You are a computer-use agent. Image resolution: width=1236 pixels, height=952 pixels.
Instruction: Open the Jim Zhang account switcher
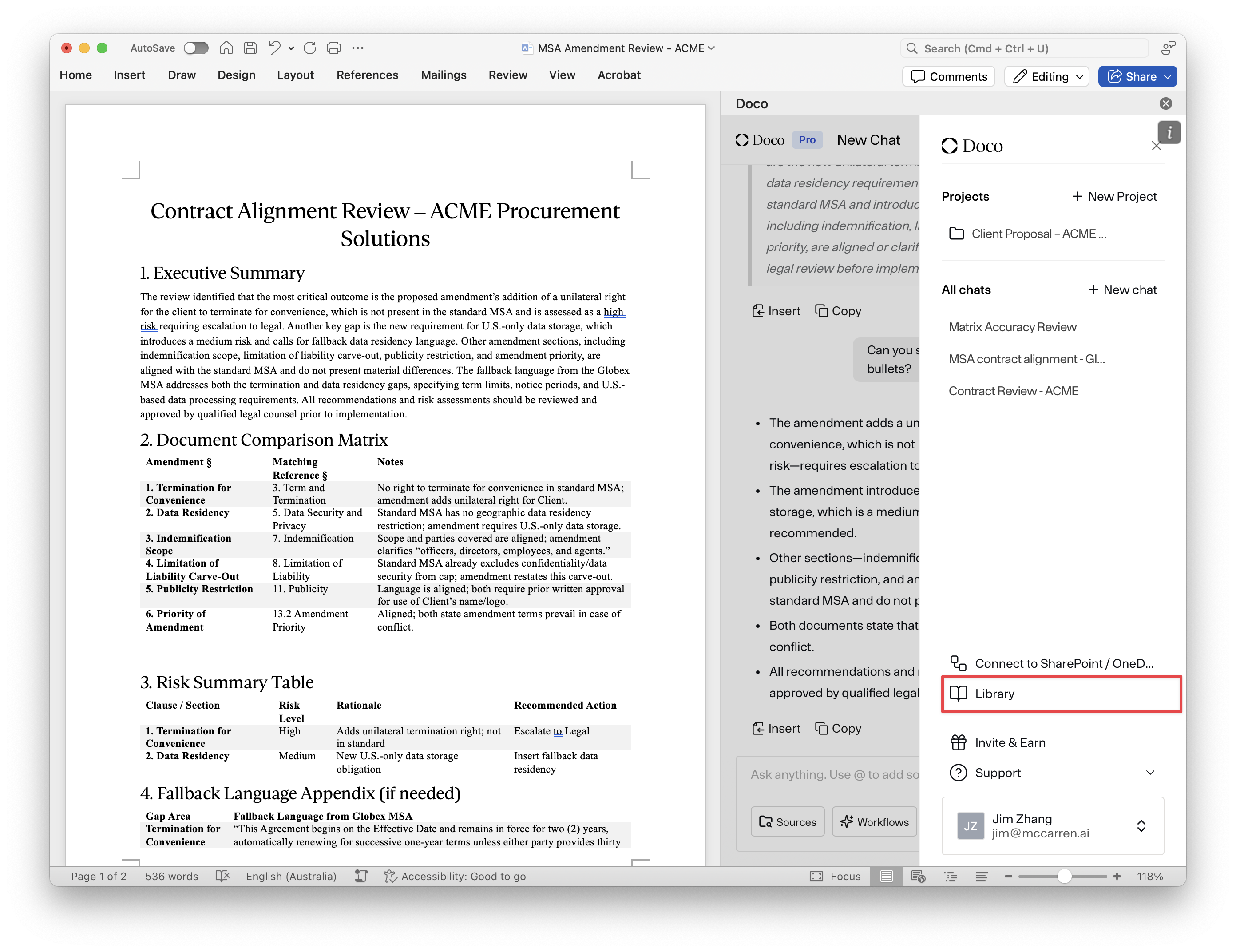pos(1141,826)
